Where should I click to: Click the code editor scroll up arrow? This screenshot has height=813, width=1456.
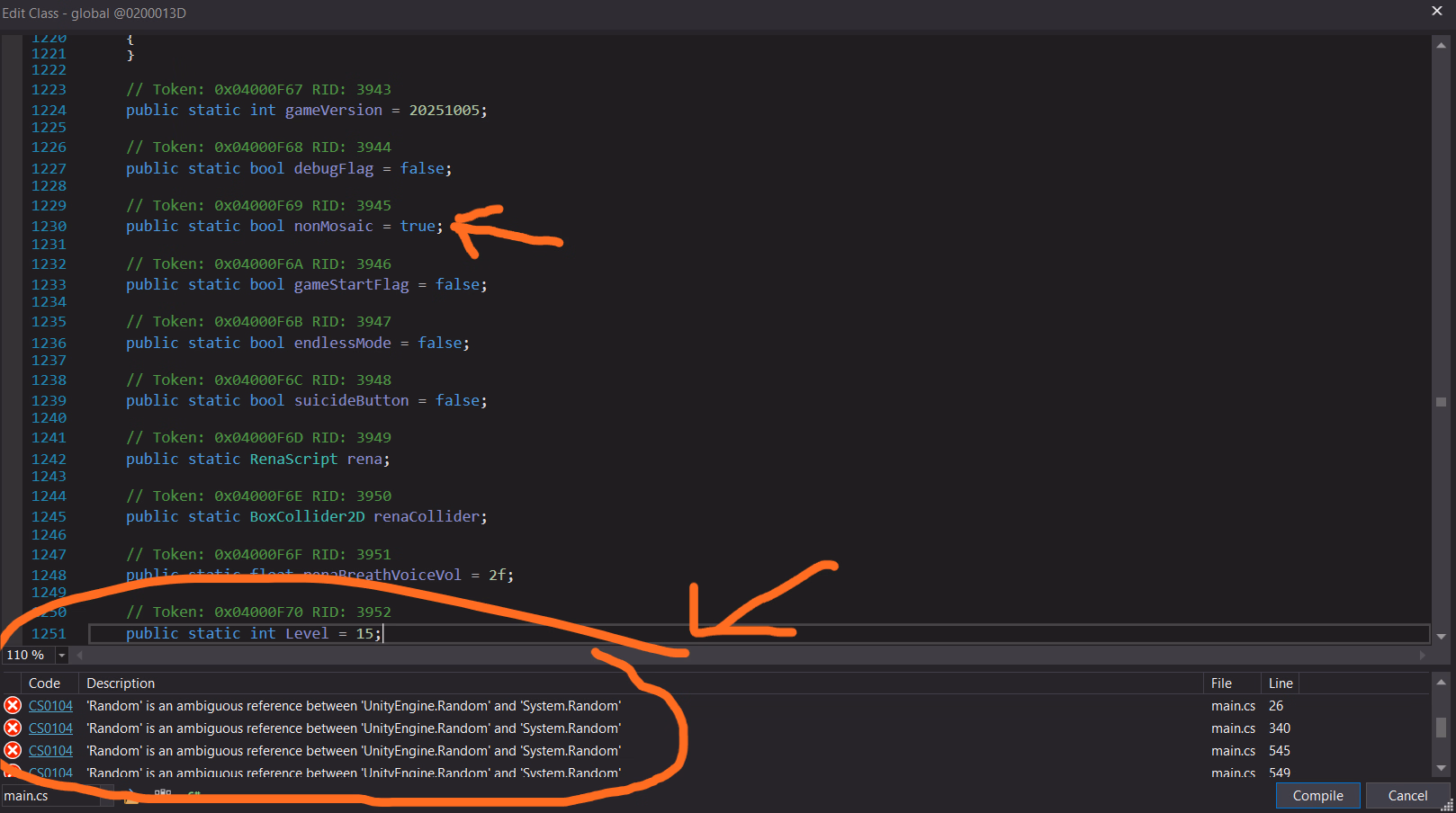coord(1441,45)
